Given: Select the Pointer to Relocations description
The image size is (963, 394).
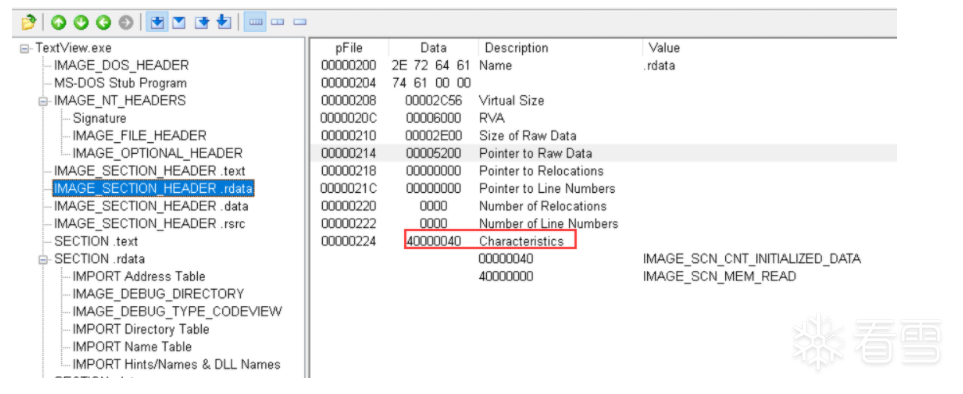Looking at the screenshot, I should (x=541, y=171).
